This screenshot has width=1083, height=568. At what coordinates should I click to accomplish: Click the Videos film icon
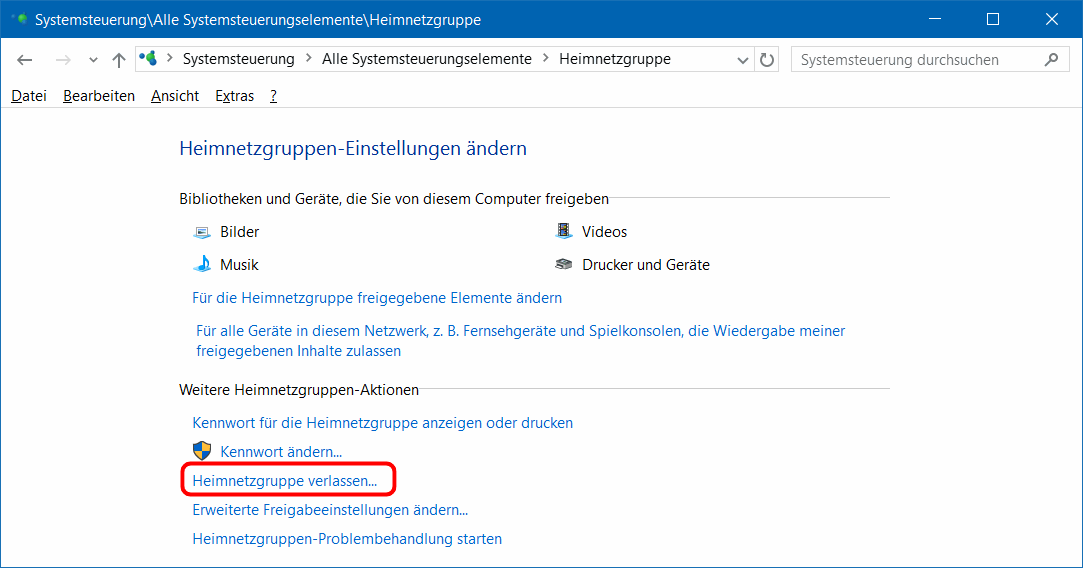click(x=564, y=232)
